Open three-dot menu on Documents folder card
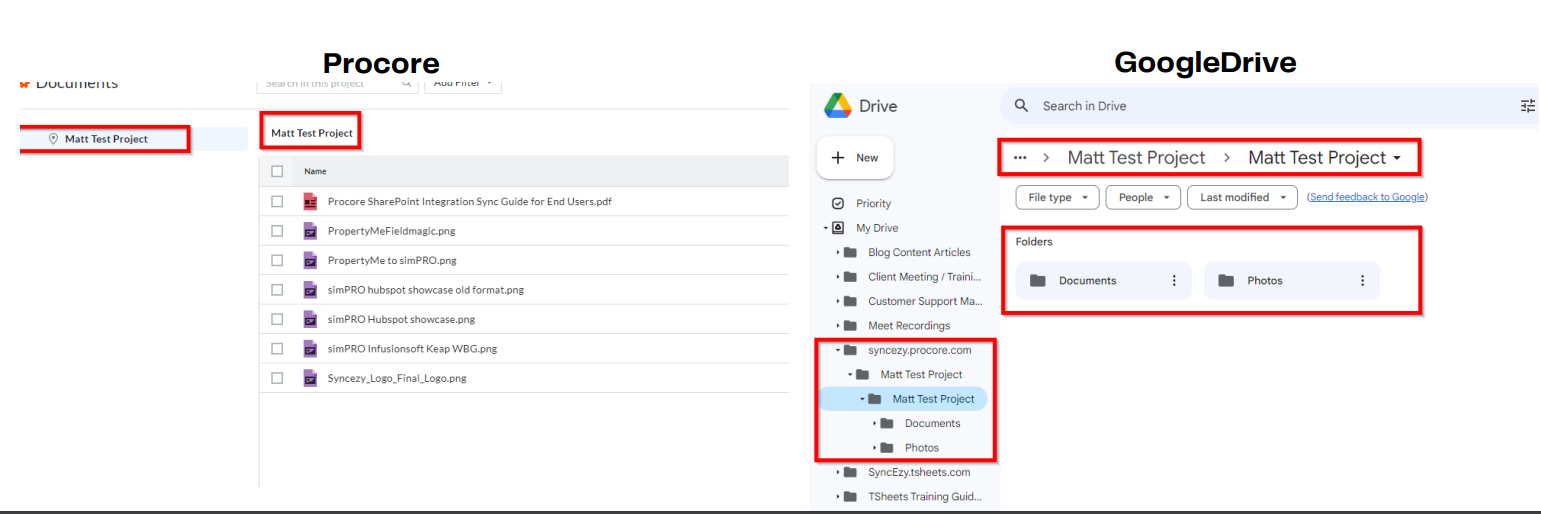Image resolution: width=1541 pixels, height=514 pixels. tap(1174, 281)
